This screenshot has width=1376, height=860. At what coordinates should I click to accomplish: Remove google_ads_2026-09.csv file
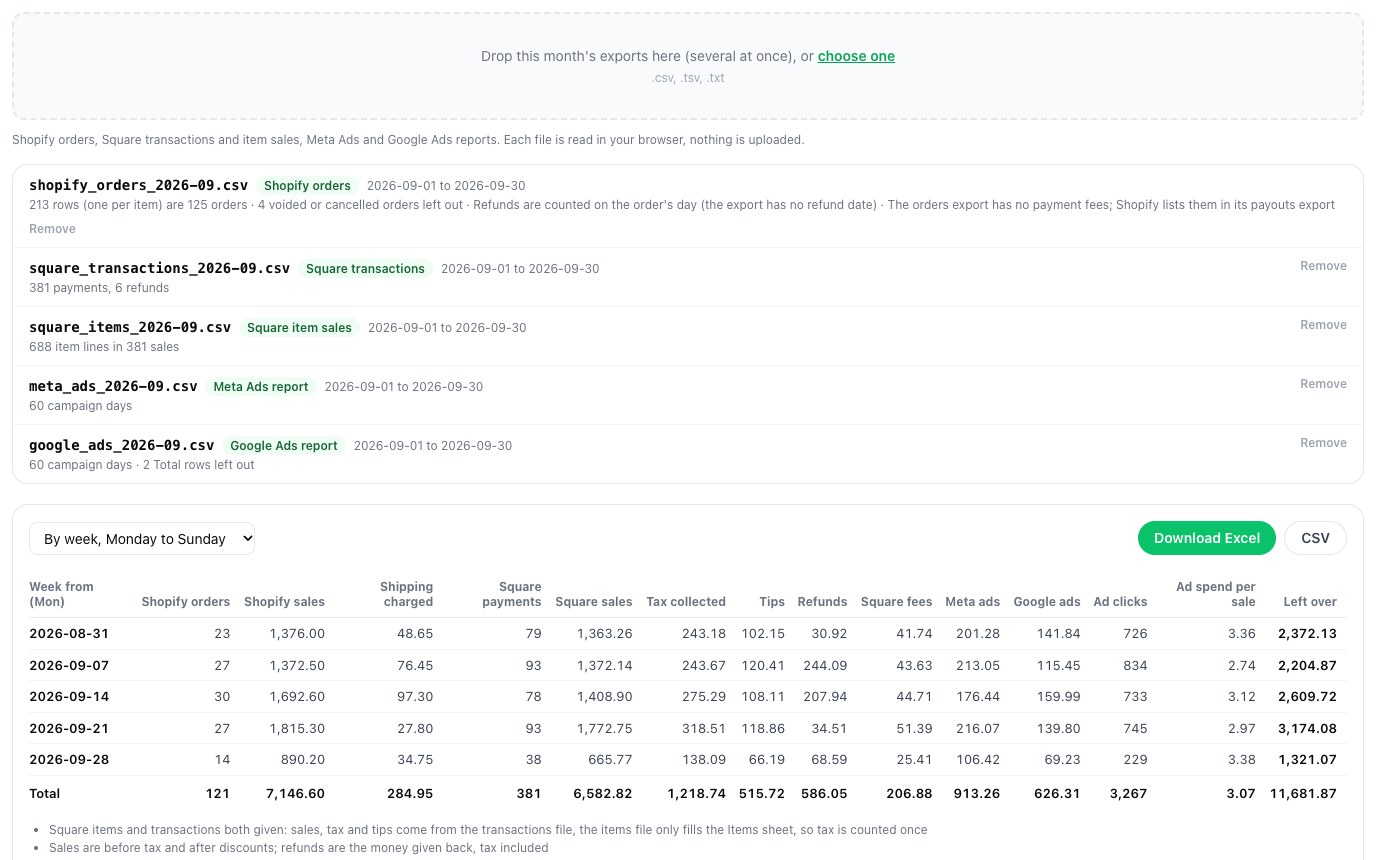(x=1323, y=443)
